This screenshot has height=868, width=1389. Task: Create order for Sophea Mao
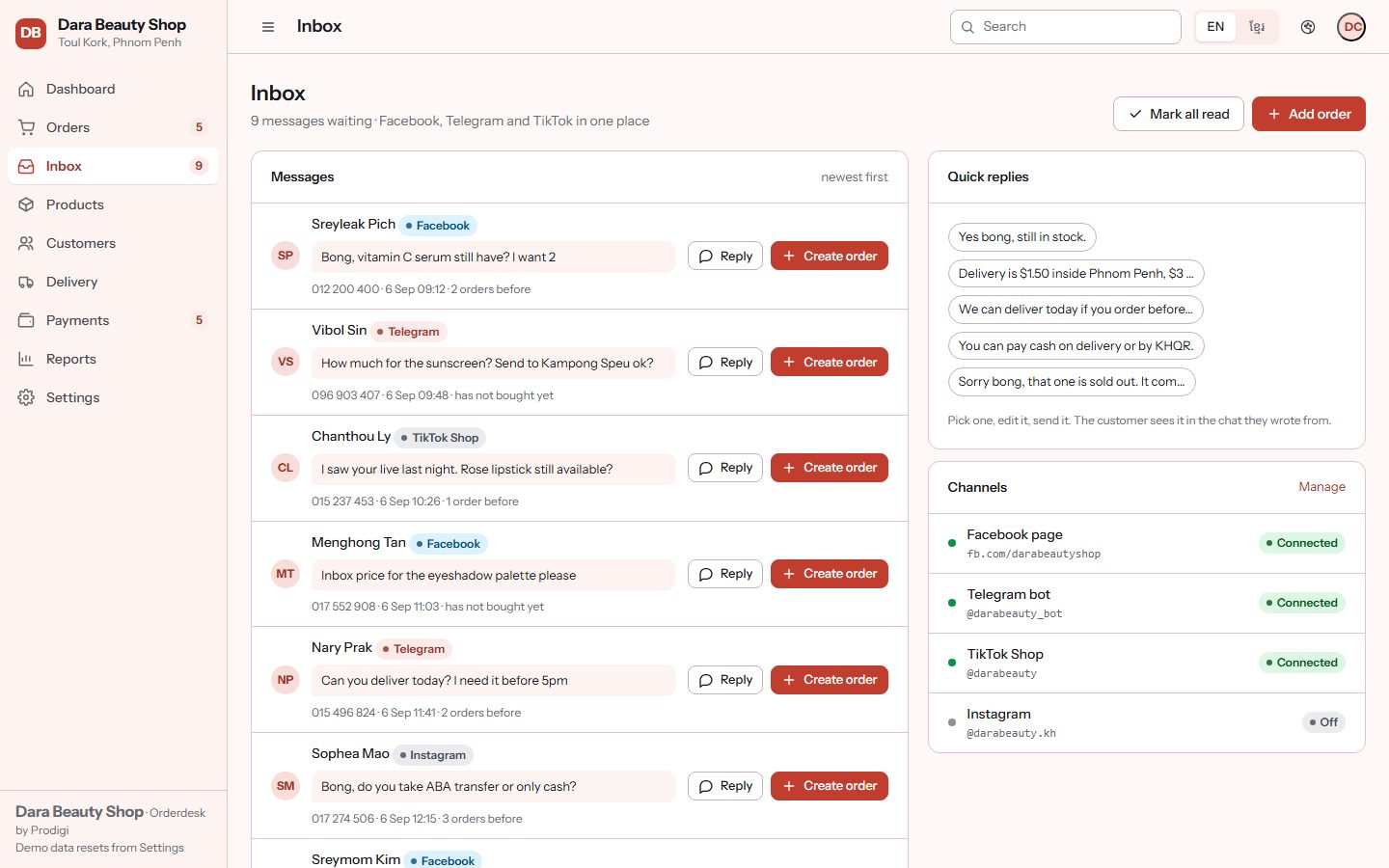pyautogui.click(x=830, y=786)
